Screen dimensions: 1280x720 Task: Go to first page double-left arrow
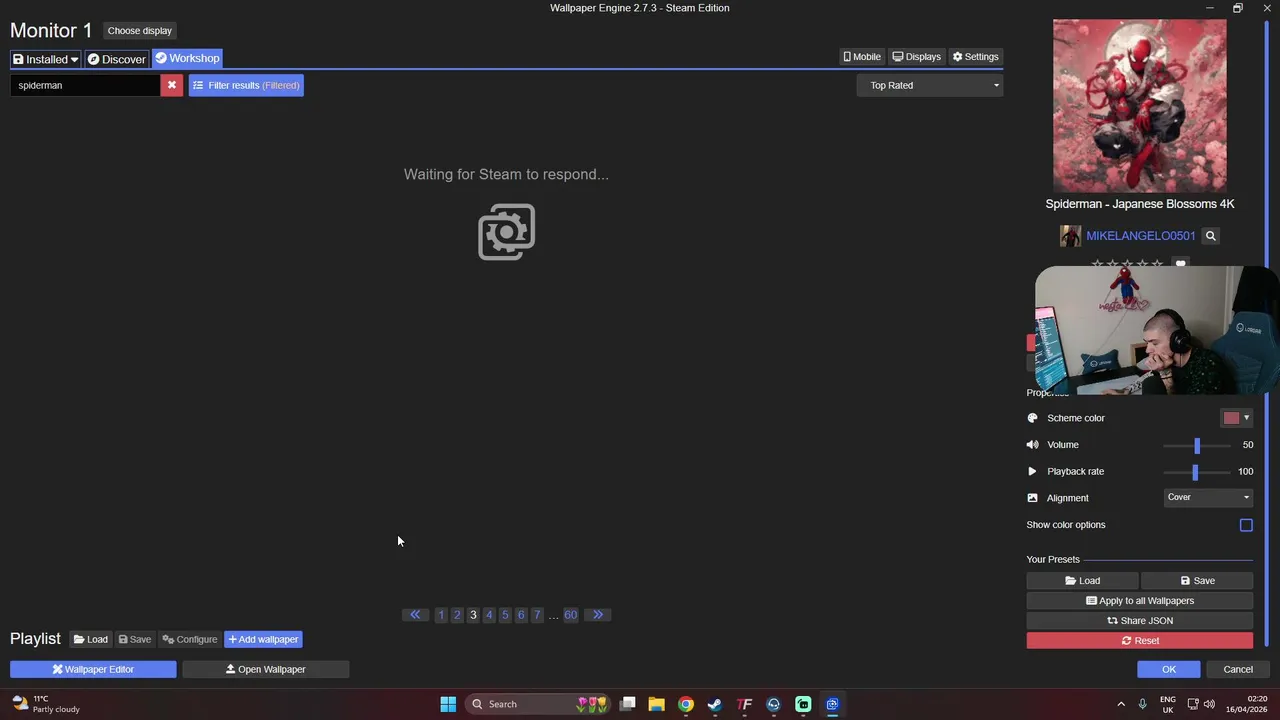[x=415, y=615]
